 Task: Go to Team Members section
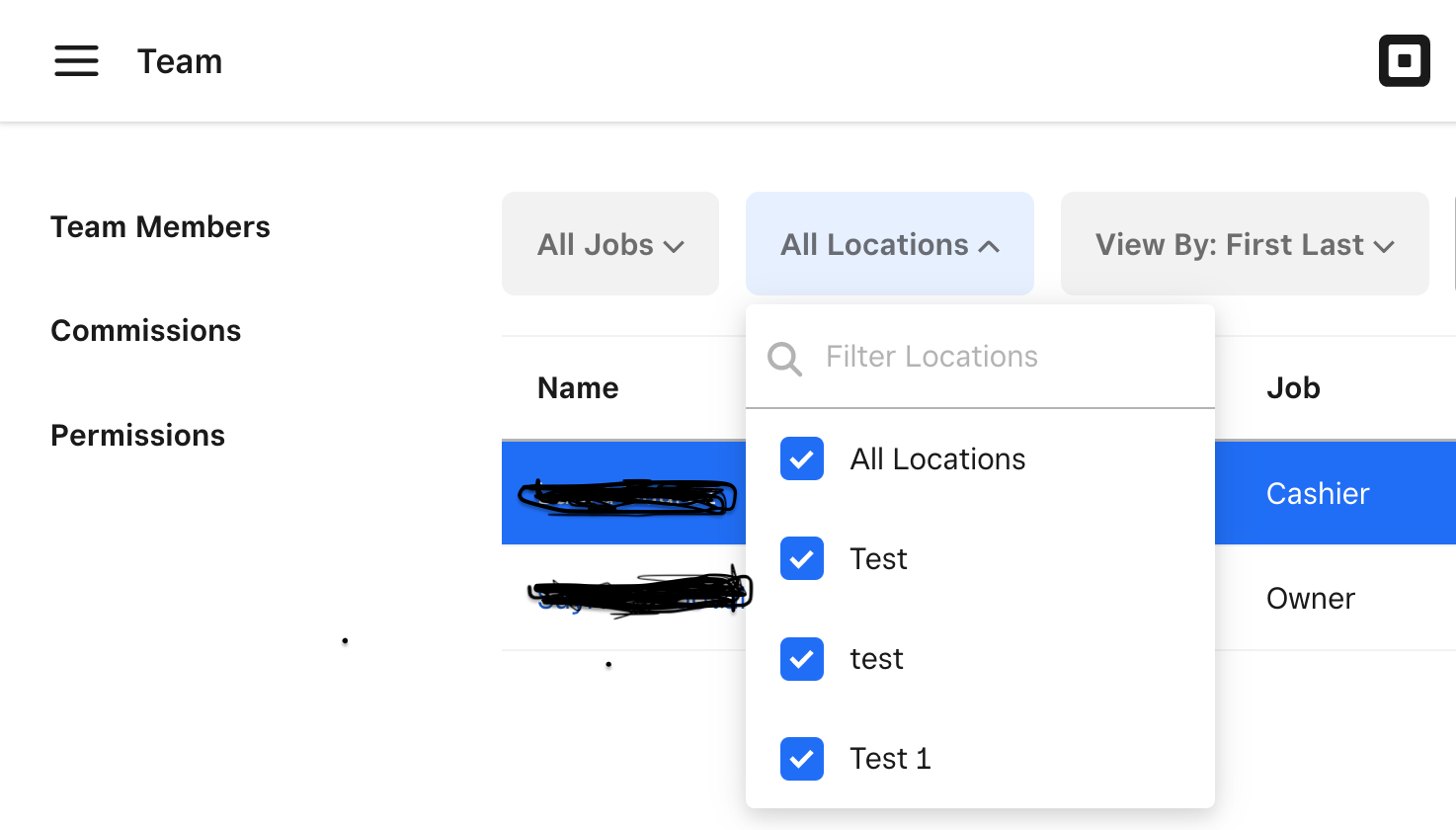point(160,227)
